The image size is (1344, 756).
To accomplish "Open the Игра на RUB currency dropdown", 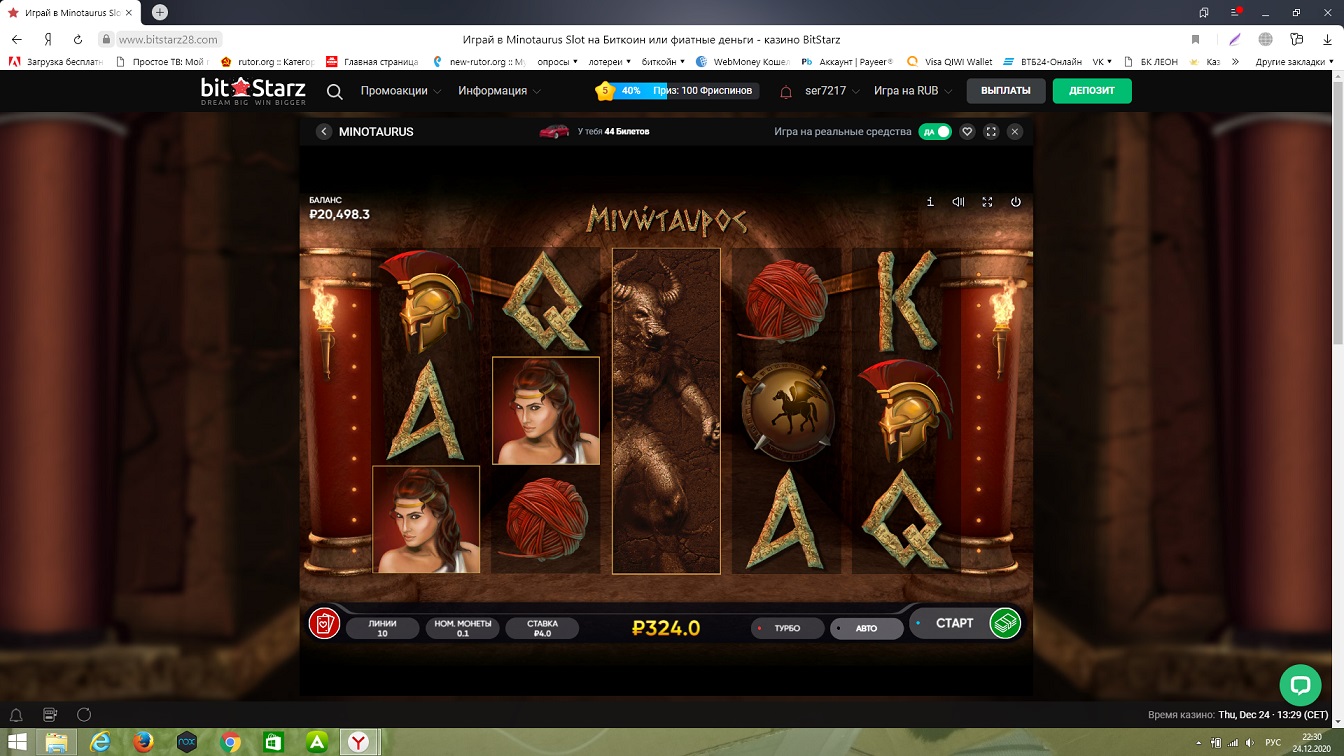I will point(912,91).
